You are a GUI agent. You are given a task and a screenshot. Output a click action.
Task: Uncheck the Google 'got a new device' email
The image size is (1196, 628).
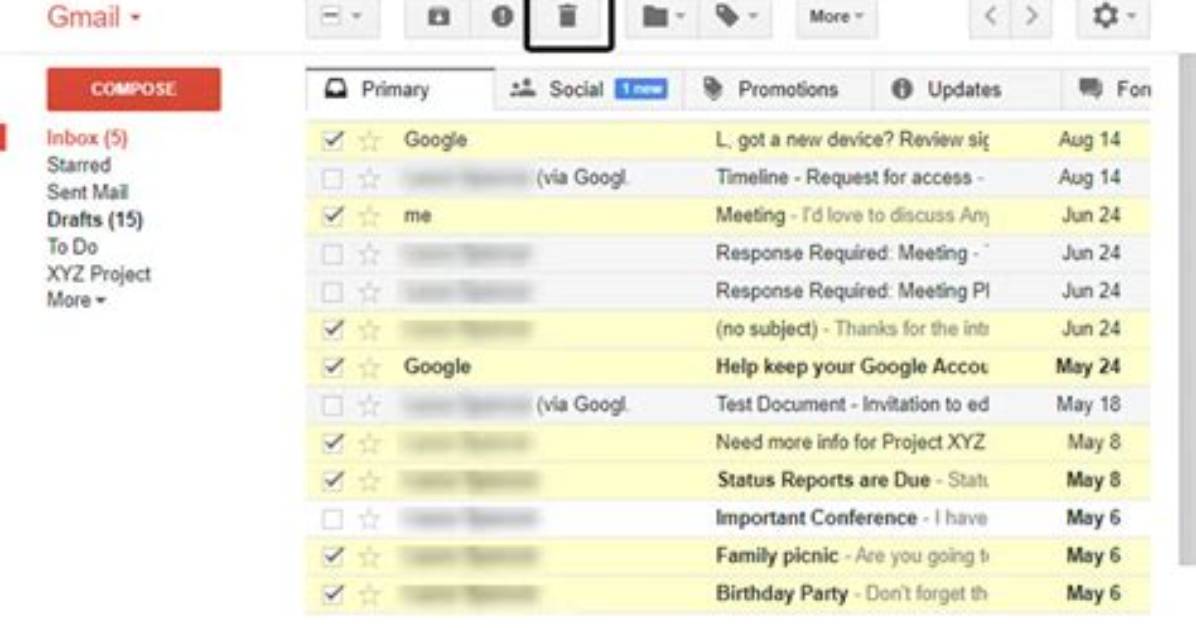click(333, 140)
